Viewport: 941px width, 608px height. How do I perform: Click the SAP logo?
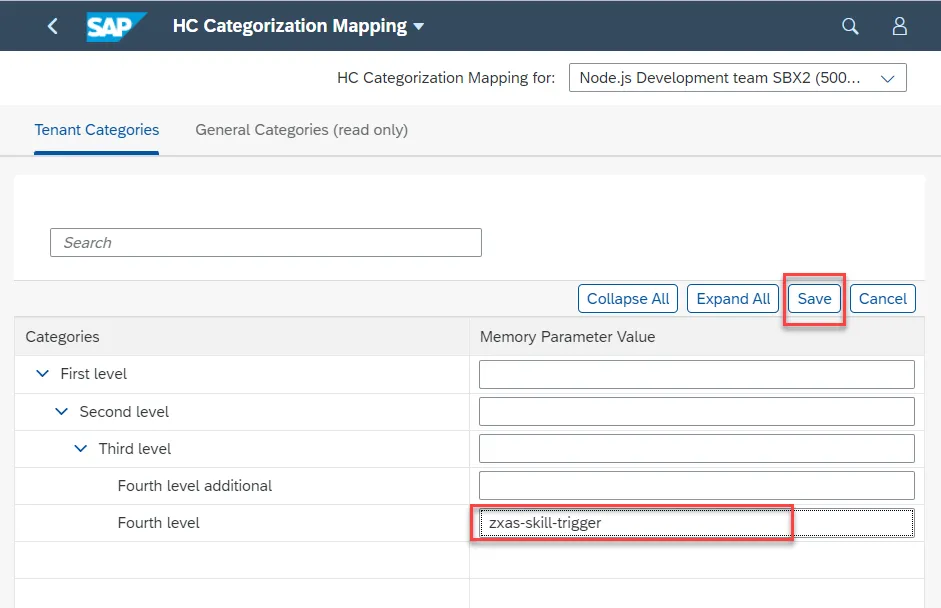tap(115, 26)
